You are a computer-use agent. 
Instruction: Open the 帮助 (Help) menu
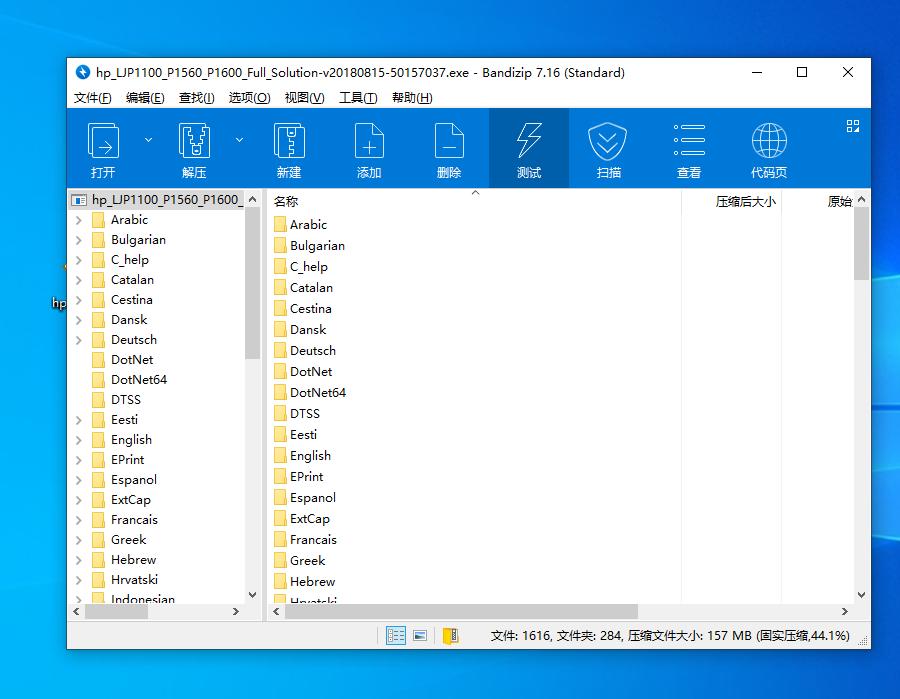pos(416,97)
